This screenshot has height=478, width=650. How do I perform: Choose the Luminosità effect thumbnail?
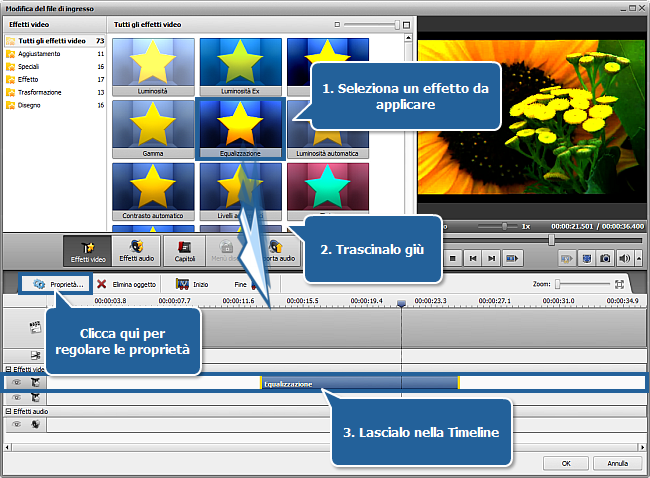pyautogui.click(x=153, y=67)
